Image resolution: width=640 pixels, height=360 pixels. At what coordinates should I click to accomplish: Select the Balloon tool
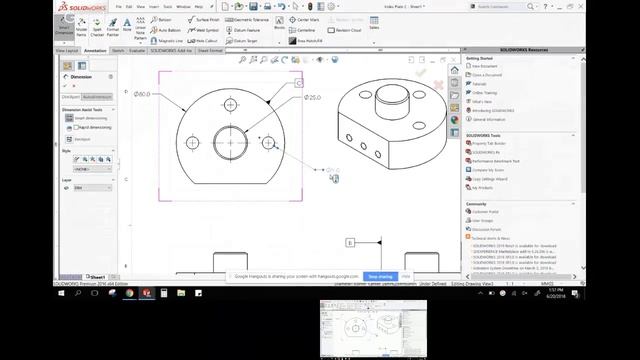point(161,20)
